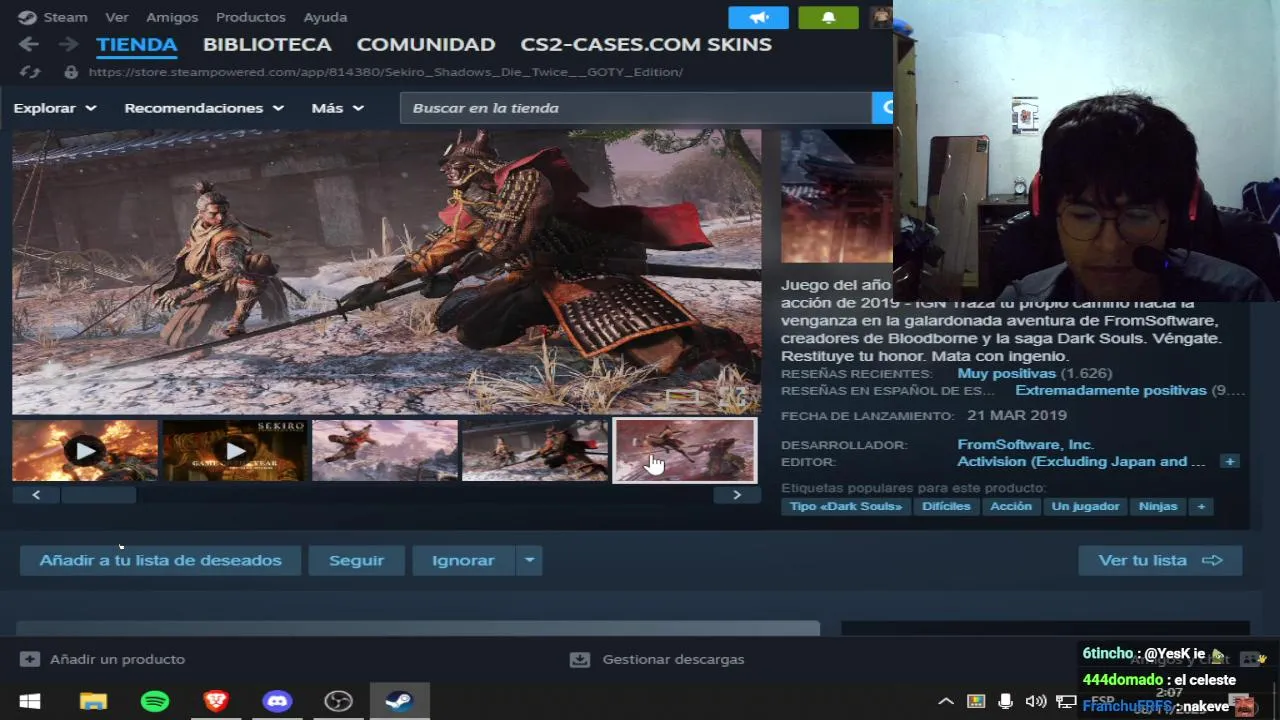
Task: Select the fifth highlighted screenshot thumbnail
Action: click(x=685, y=451)
